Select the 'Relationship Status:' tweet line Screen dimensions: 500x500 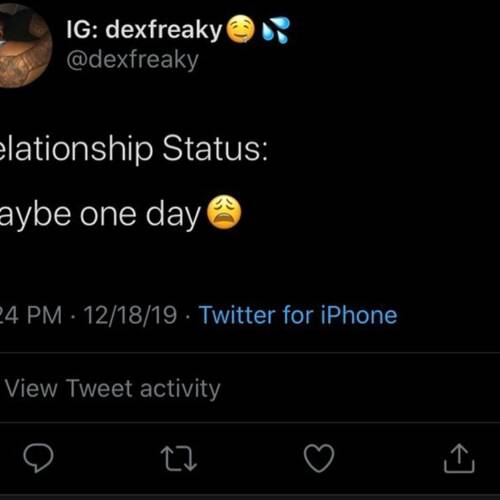(133, 149)
